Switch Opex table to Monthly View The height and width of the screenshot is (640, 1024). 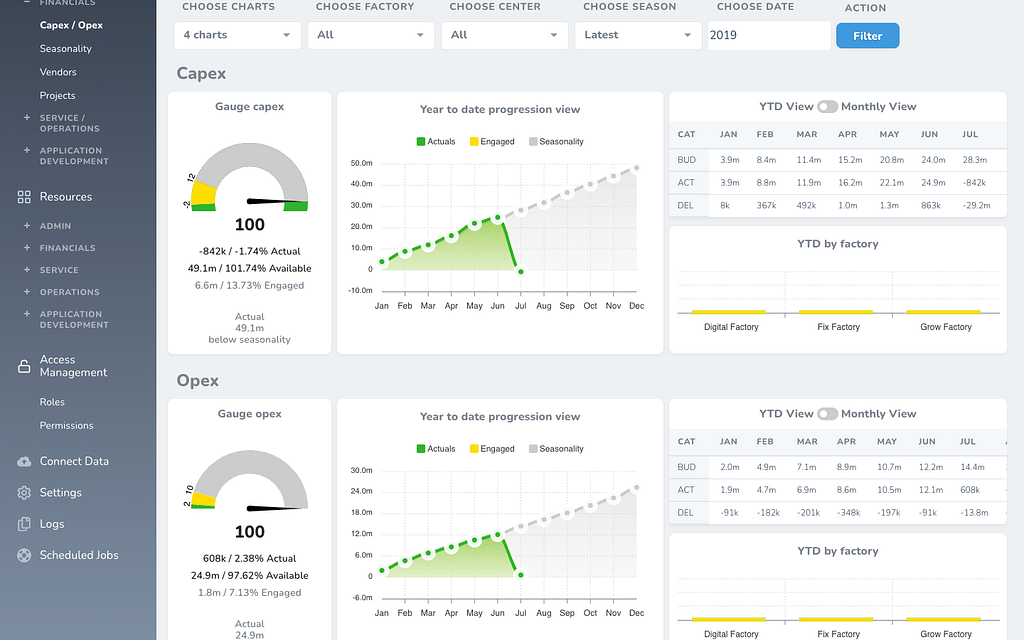[827, 414]
